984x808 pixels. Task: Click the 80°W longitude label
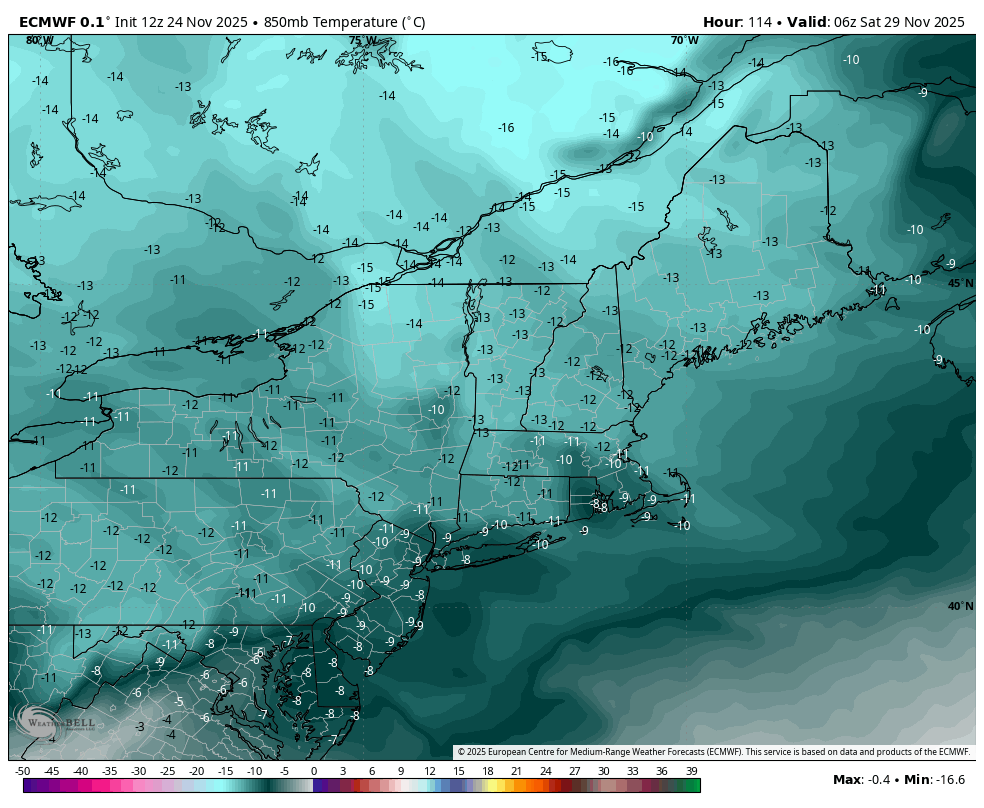click(x=40, y=40)
